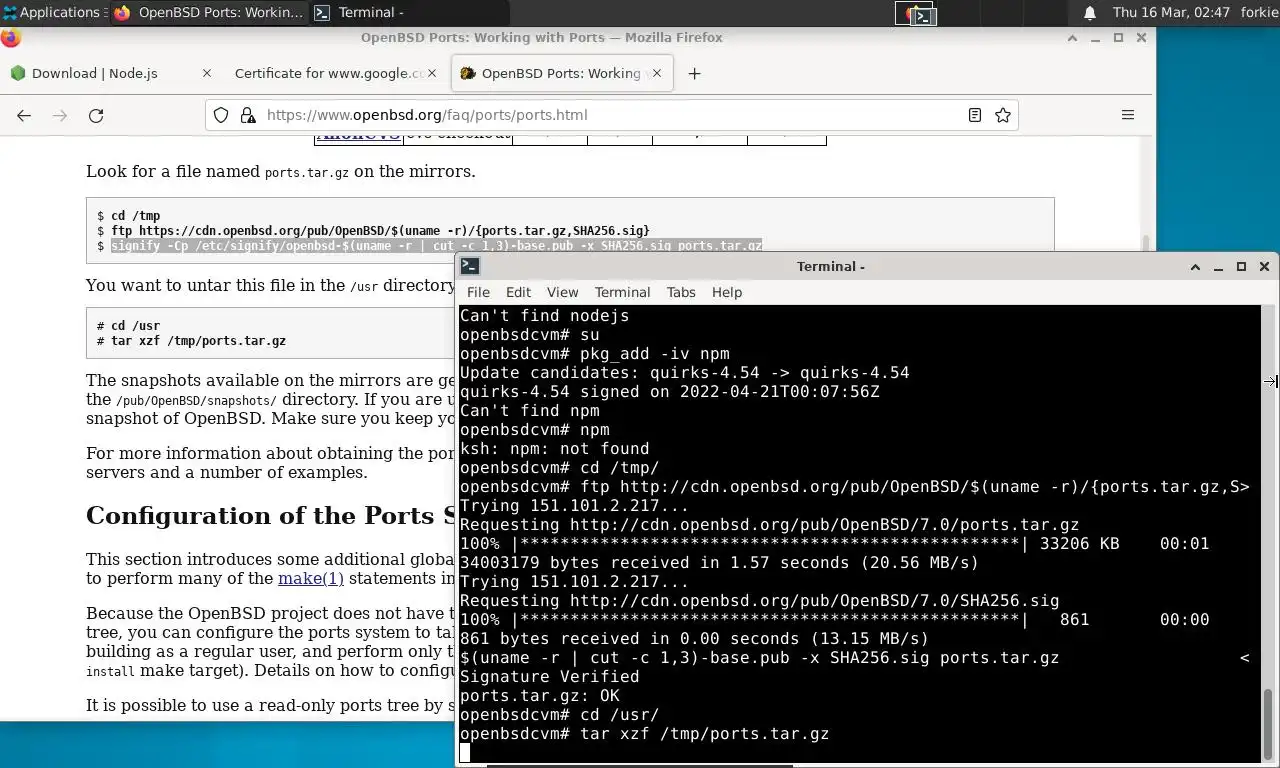Screen dimensions: 1280x768
Task: Click 'Can't find nodejs' line in Terminal
Action: pyautogui.click(x=544, y=316)
